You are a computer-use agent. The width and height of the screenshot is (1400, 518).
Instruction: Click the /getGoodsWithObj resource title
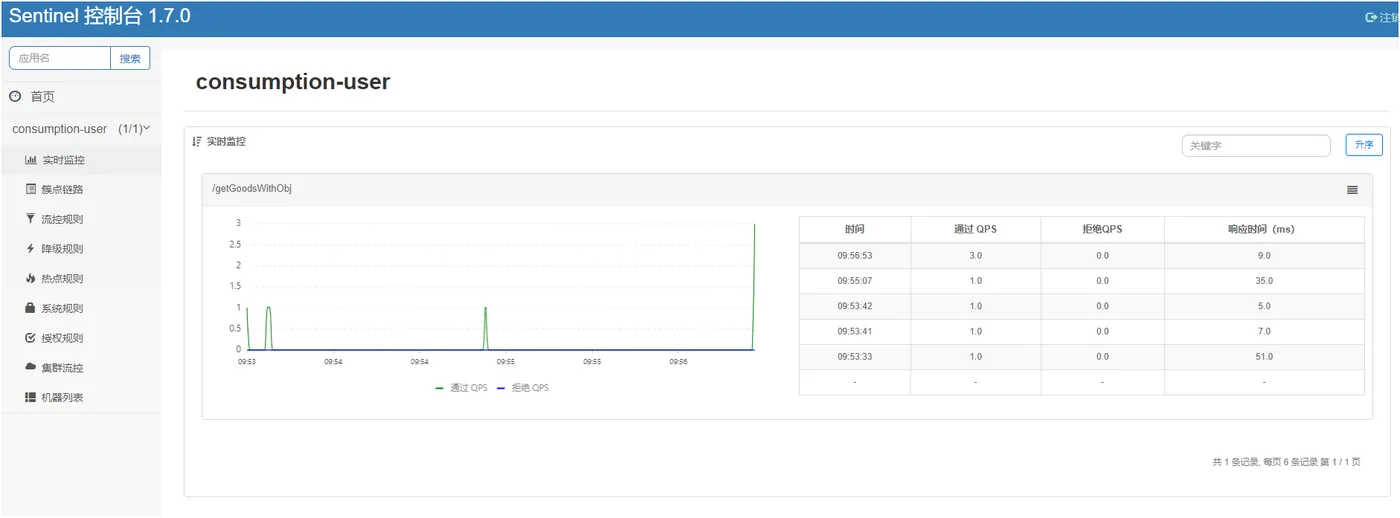pos(252,189)
